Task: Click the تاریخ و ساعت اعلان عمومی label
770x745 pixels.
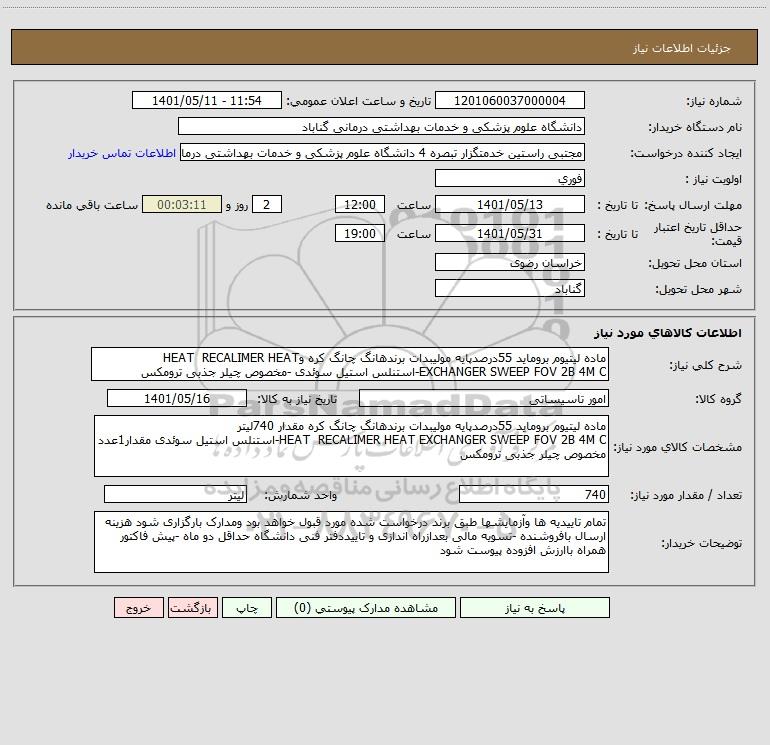Action: click(x=359, y=101)
